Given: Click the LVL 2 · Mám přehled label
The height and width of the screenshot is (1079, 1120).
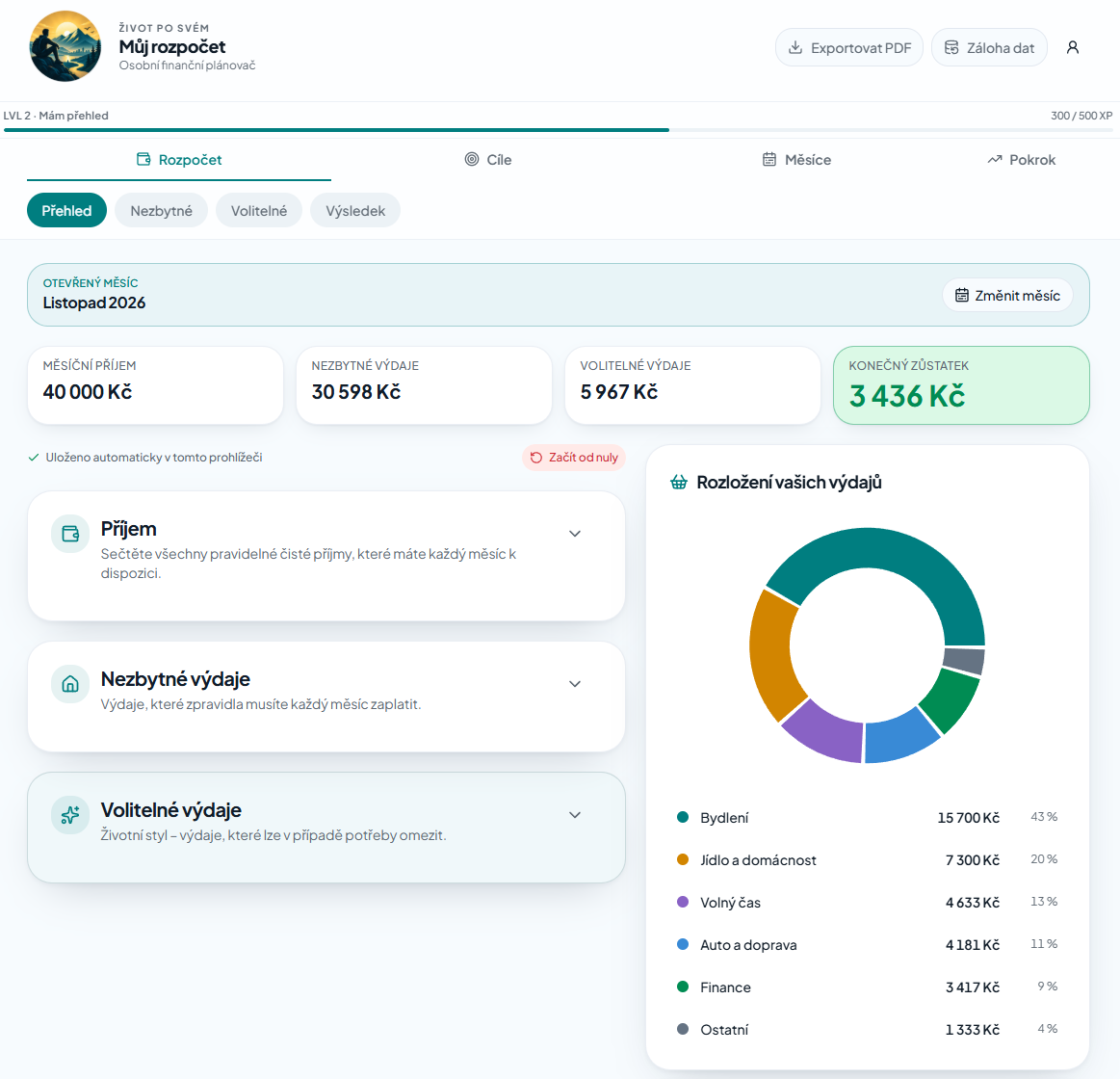Looking at the screenshot, I should coord(56,116).
